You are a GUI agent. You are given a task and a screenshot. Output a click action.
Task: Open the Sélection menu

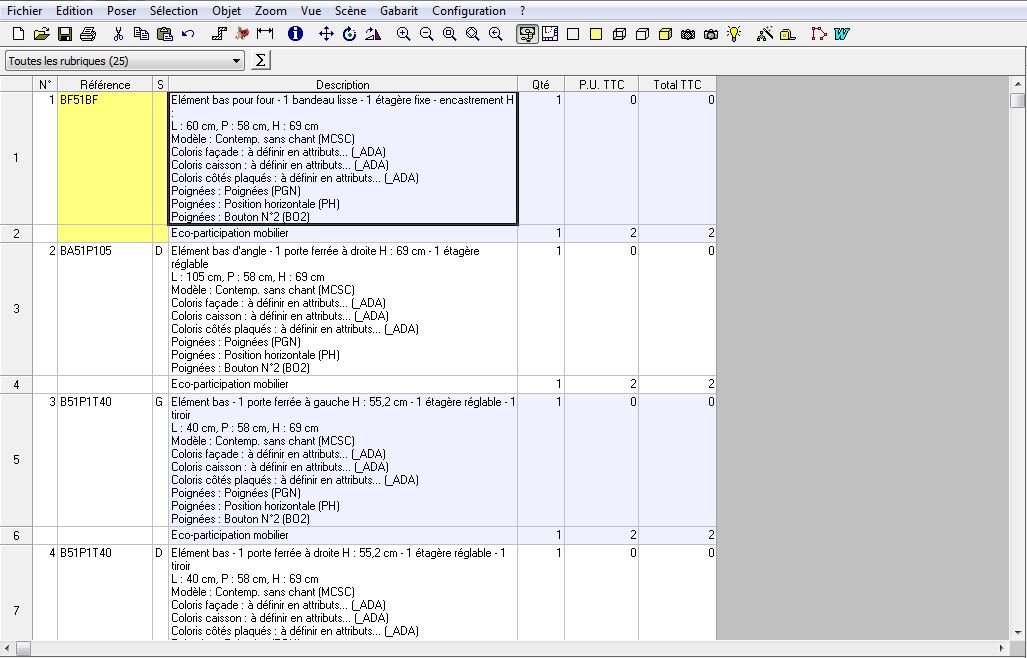[174, 11]
